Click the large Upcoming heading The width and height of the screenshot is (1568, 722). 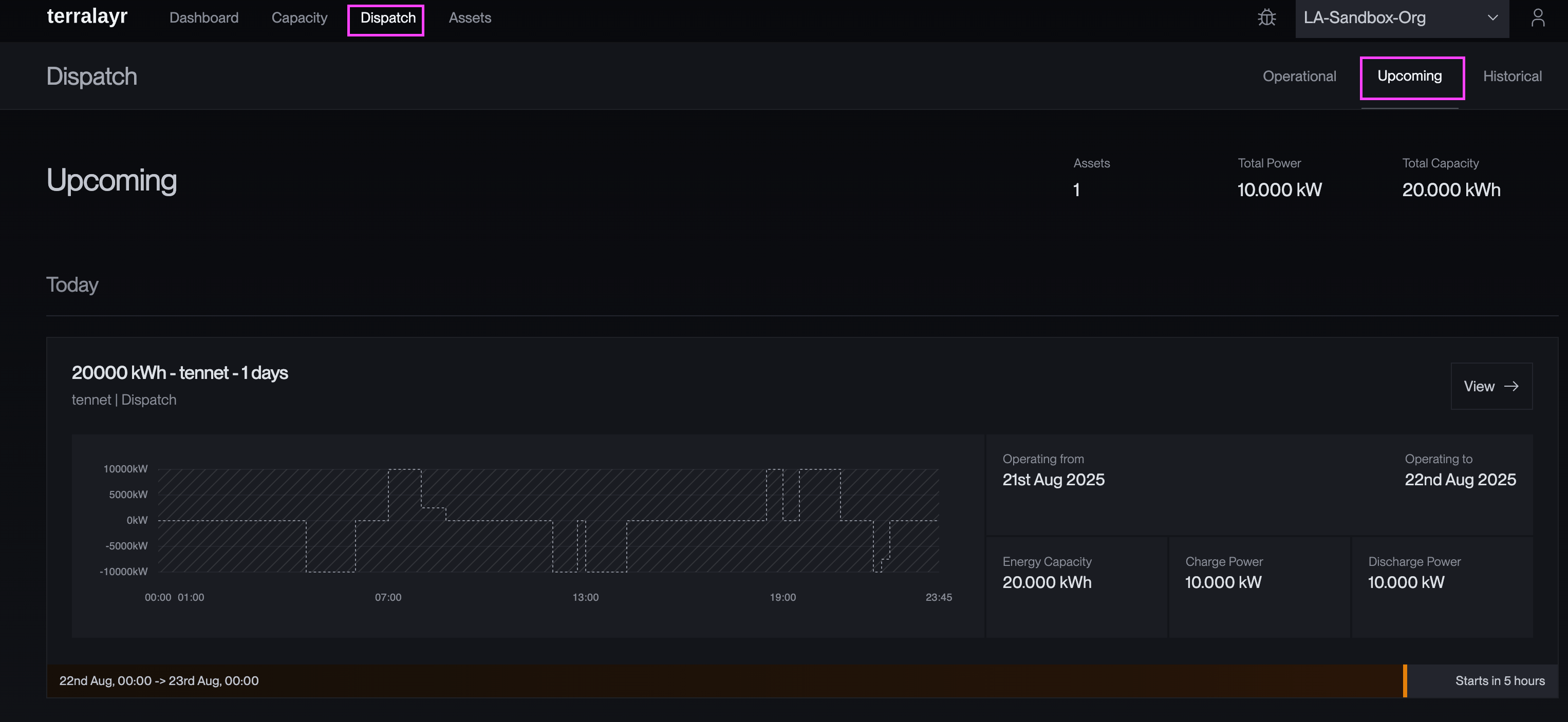[112, 181]
